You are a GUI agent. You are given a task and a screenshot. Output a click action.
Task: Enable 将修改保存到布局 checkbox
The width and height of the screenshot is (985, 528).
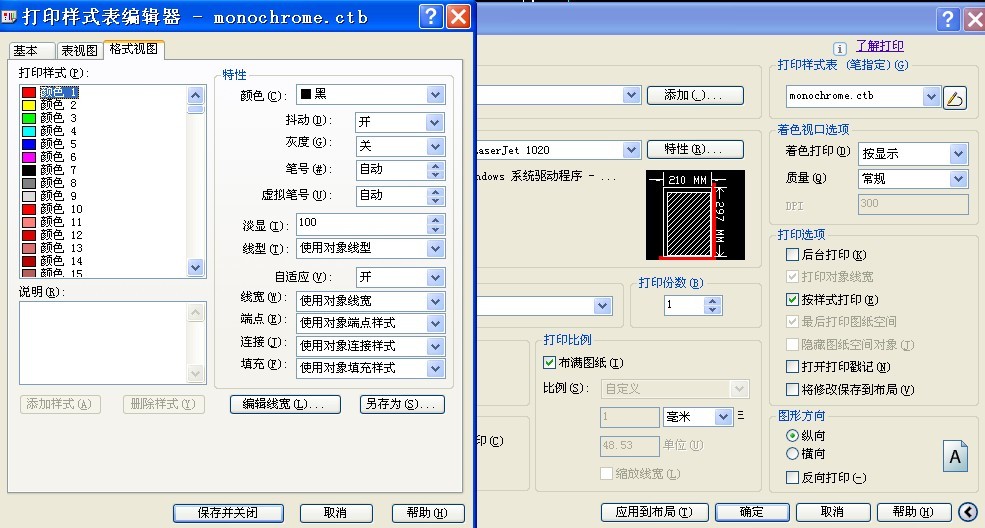point(792,389)
